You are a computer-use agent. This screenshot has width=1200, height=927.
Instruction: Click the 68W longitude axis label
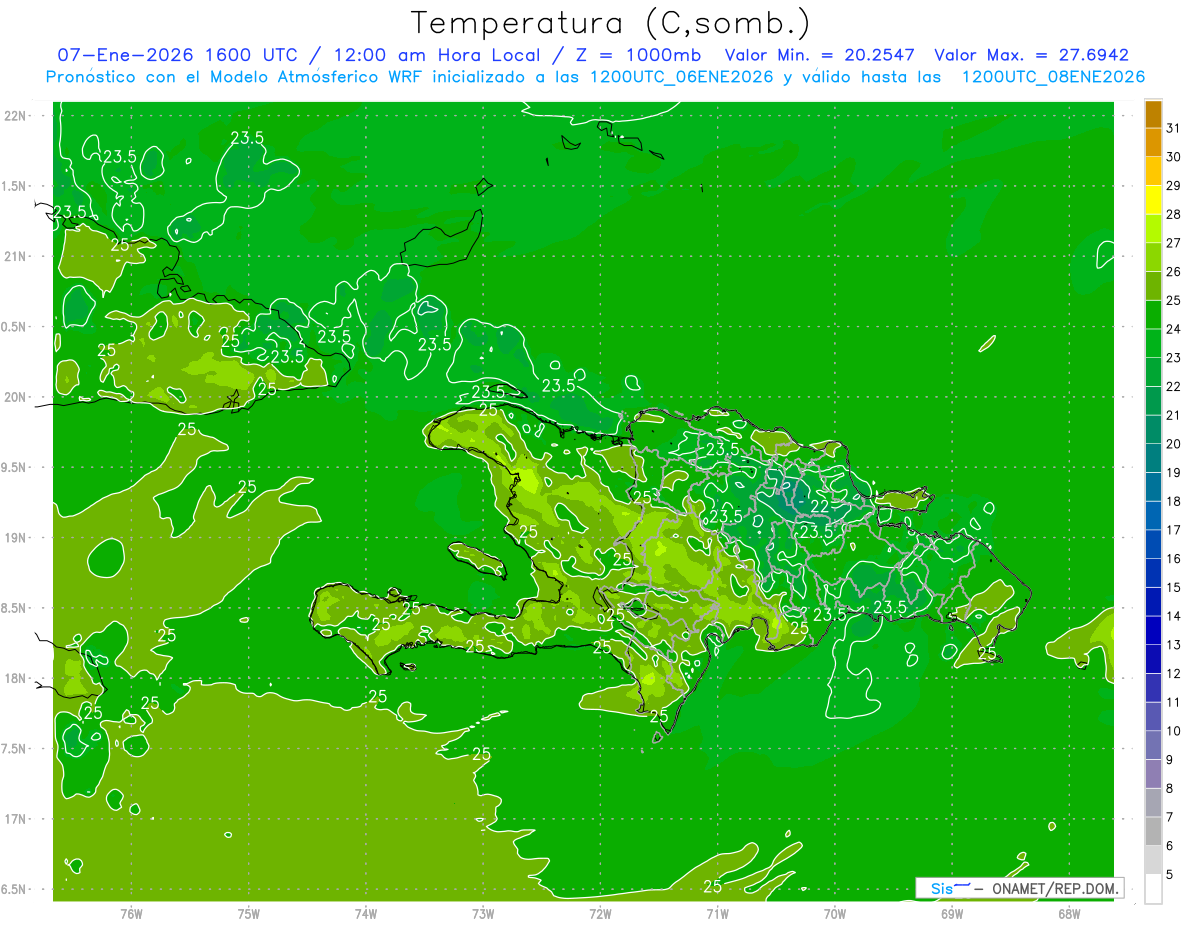(1069, 913)
